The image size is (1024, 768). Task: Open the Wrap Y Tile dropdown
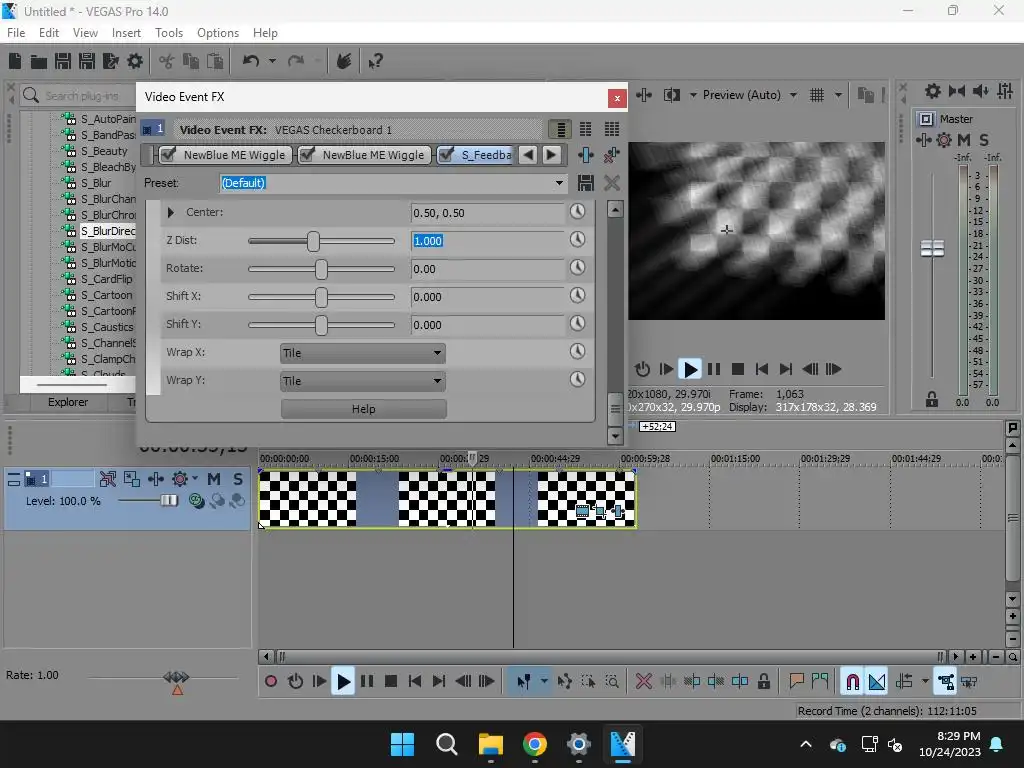point(362,381)
